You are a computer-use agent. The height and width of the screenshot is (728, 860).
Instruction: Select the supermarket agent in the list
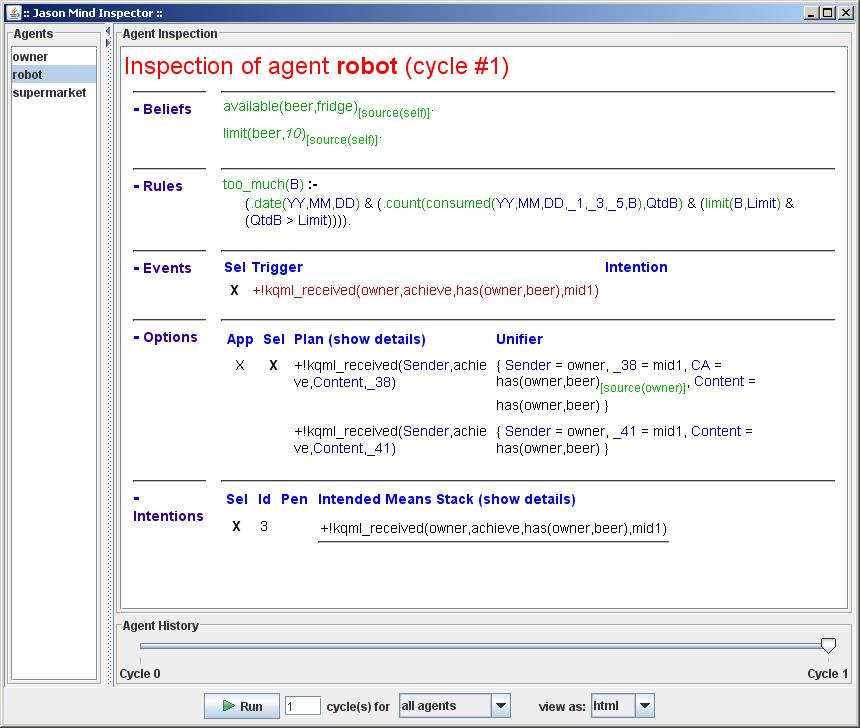(54, 93)
